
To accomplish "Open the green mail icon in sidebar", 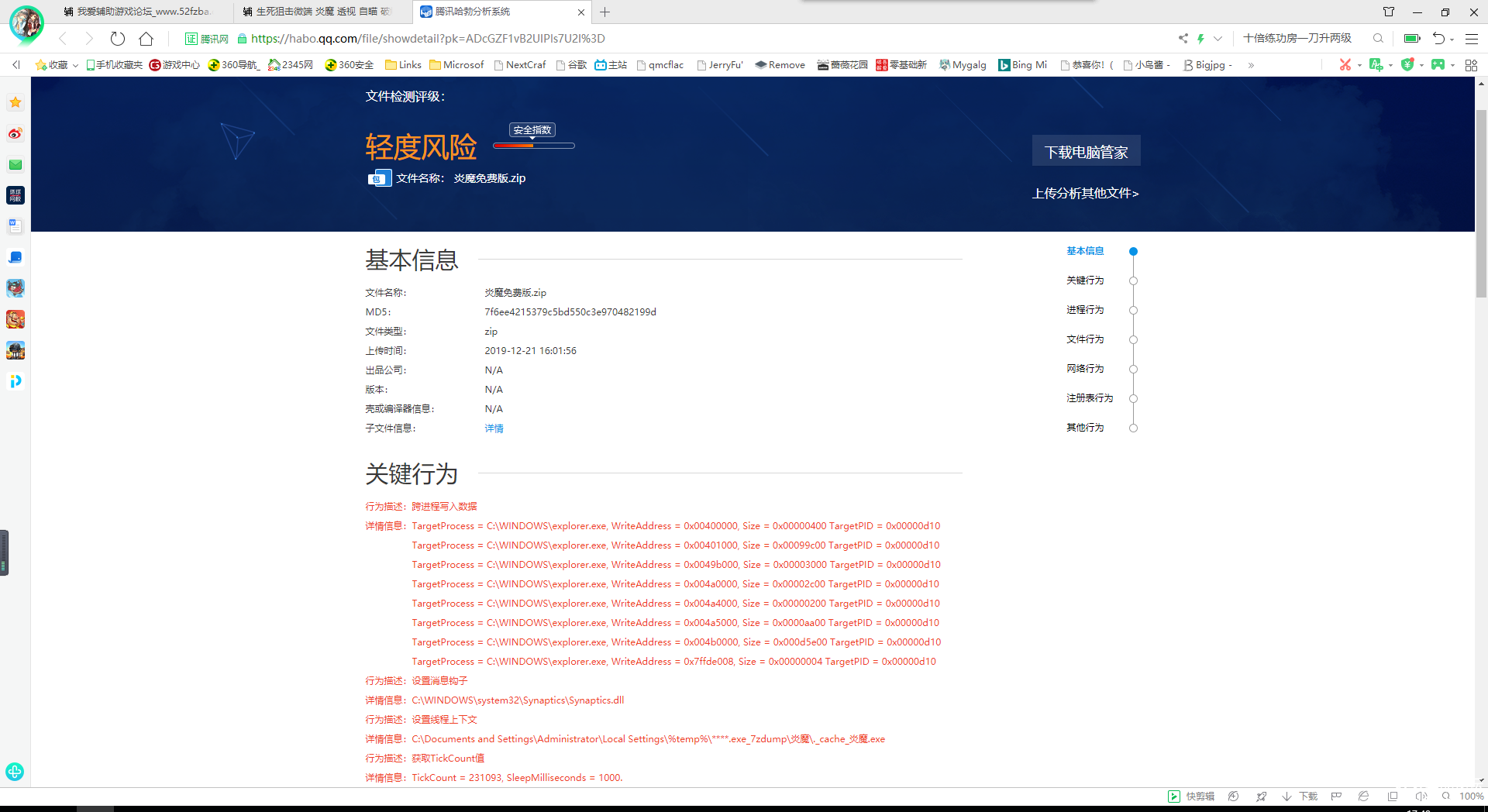I will 15,164.
